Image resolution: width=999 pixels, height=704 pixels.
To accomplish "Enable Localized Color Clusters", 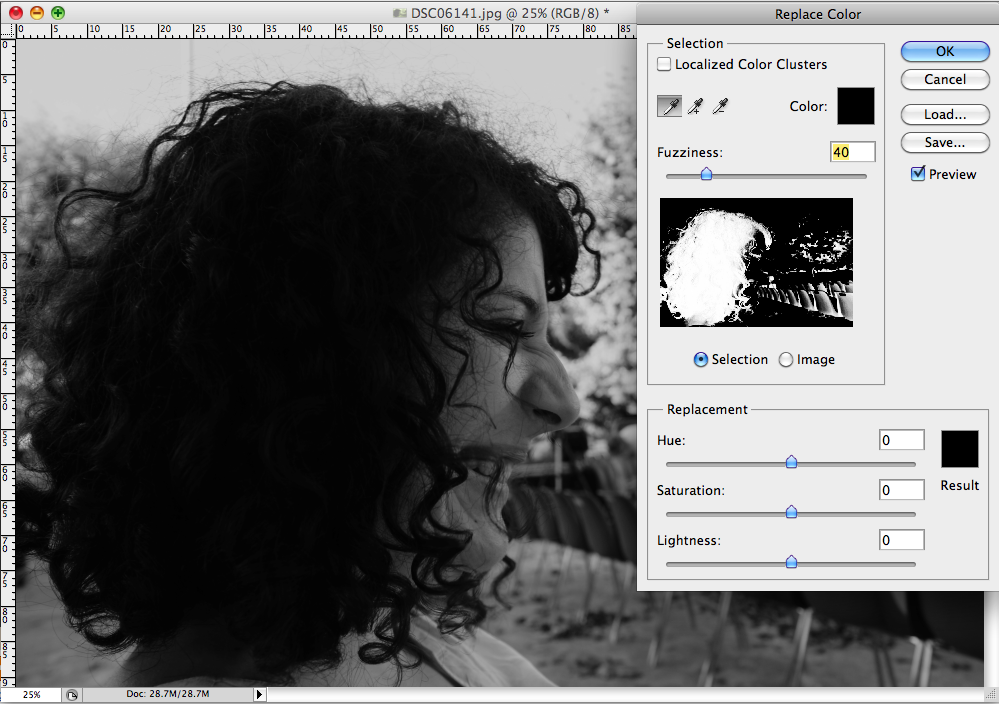I will click(664, 64).
